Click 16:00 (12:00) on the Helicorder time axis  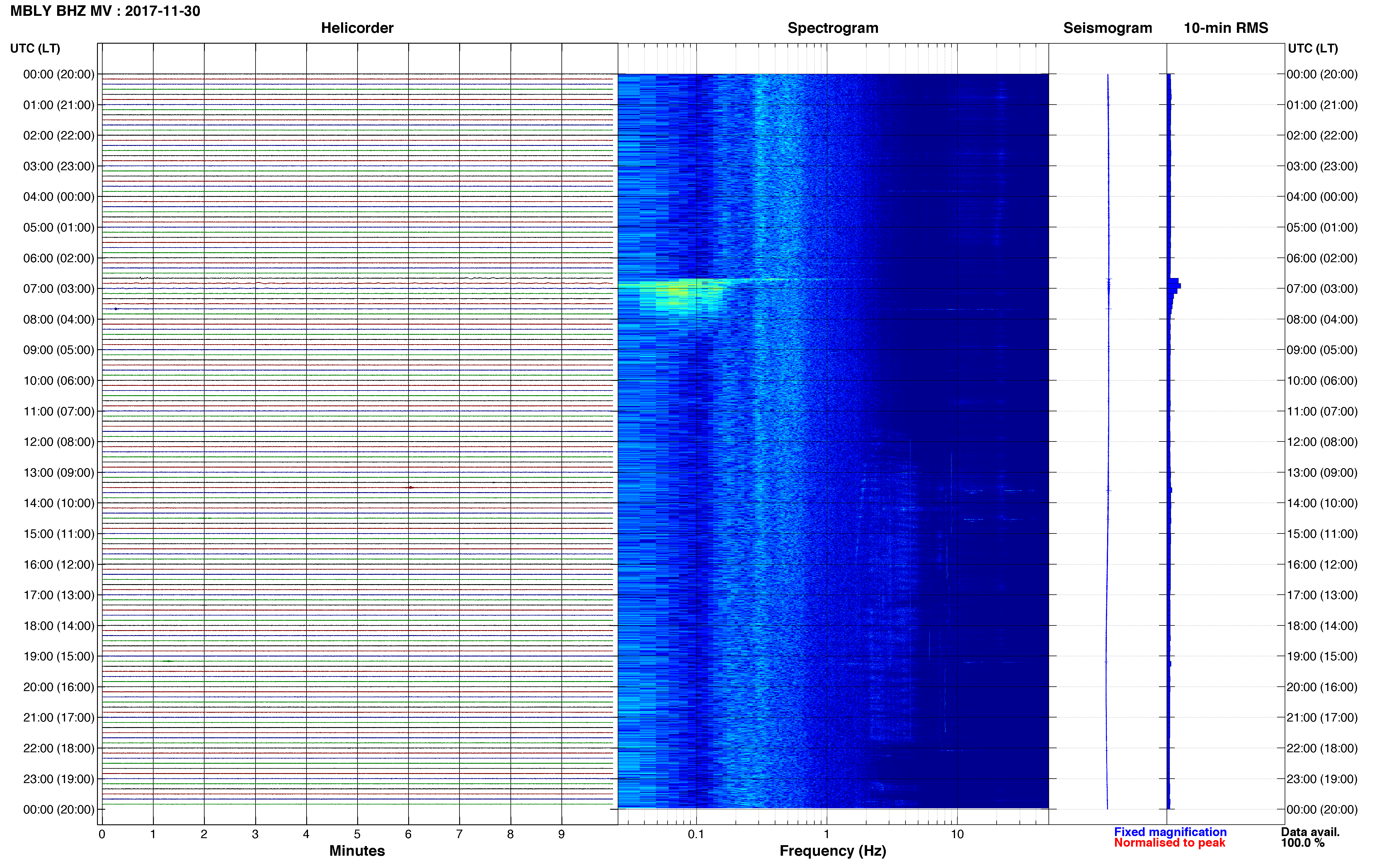[59, 565]
